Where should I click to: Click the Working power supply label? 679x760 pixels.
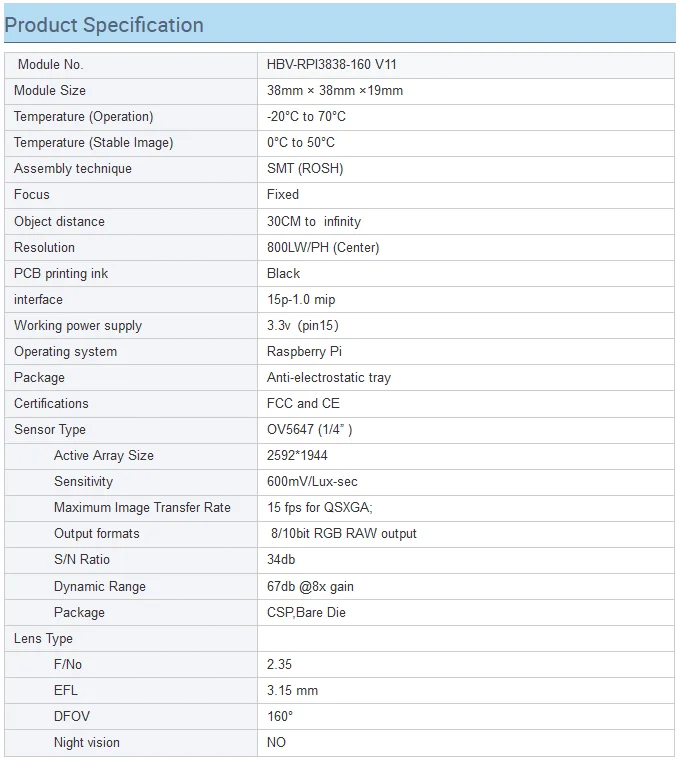click(78, 326)
